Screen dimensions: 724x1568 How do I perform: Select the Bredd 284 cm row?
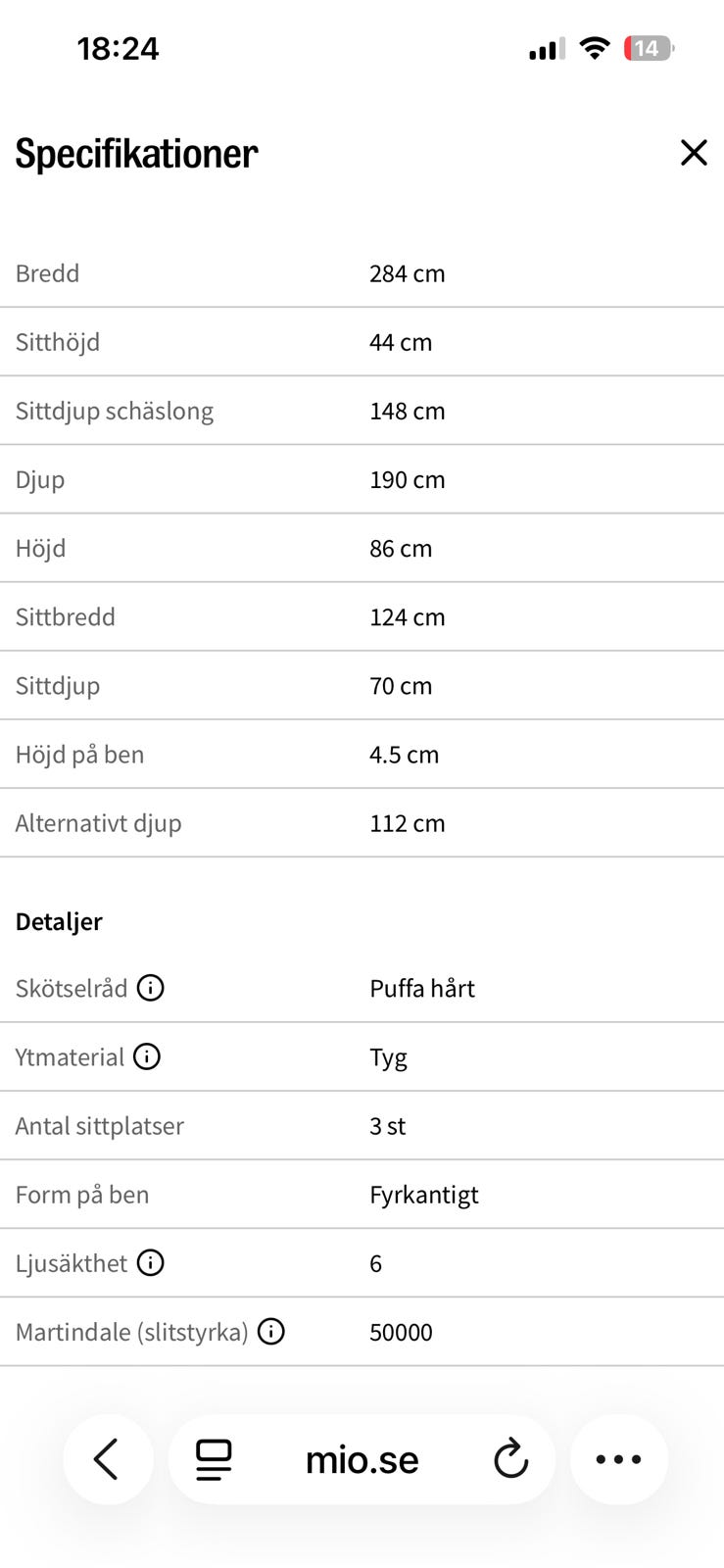(x=362, y=273)
